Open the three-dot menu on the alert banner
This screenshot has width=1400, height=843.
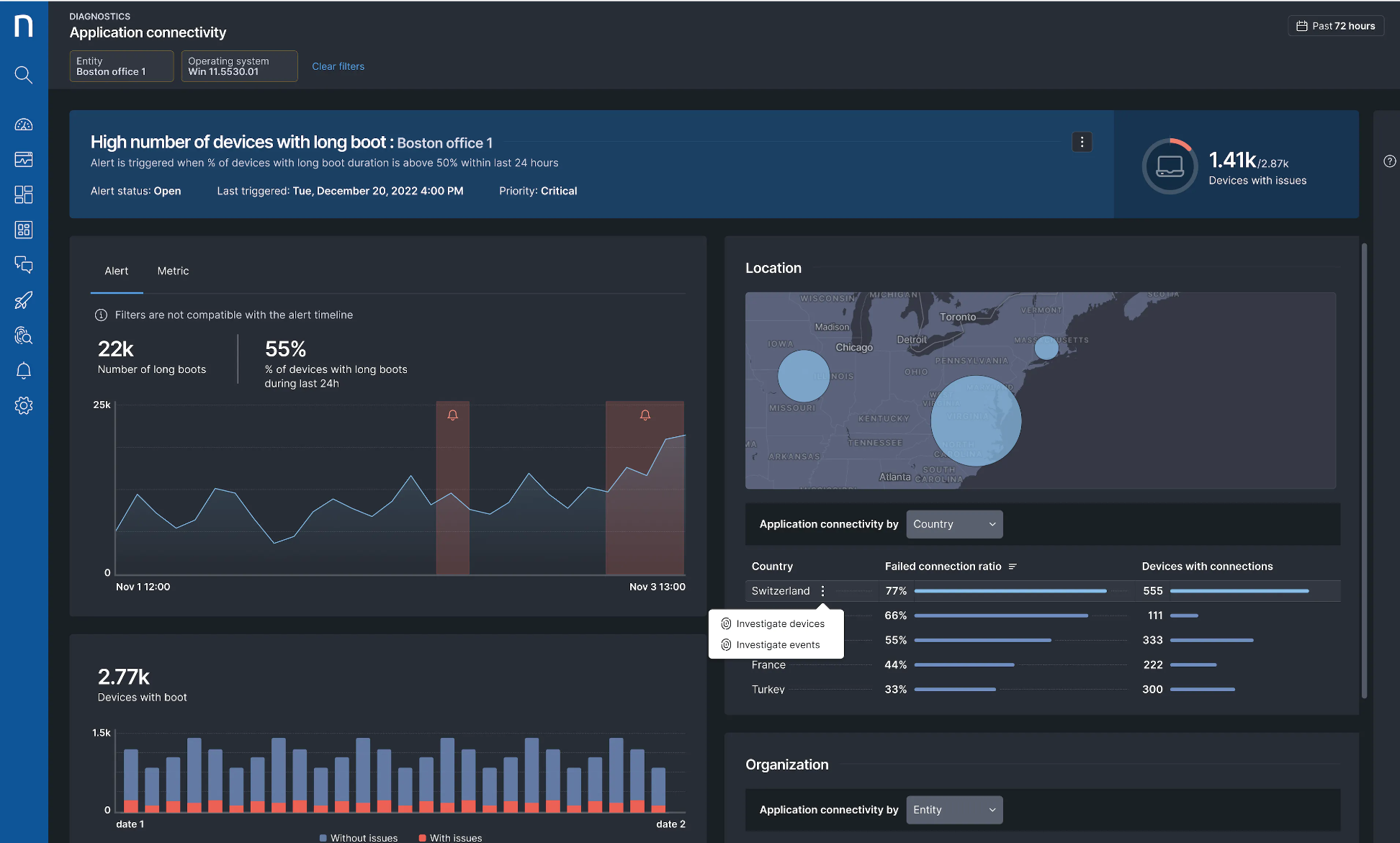(1082, 142)
